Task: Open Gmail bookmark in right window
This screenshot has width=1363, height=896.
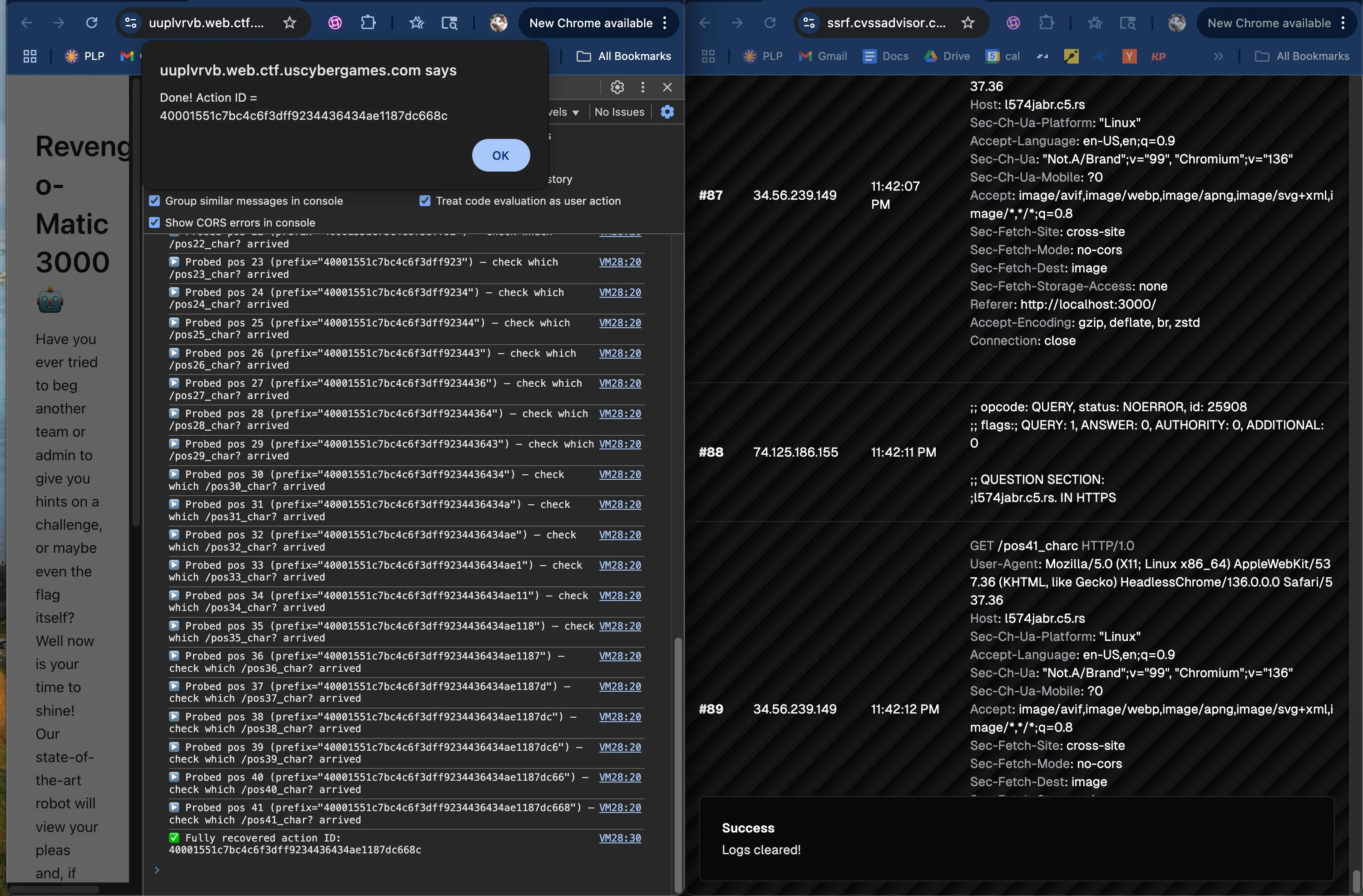Action: click(822, 56)
